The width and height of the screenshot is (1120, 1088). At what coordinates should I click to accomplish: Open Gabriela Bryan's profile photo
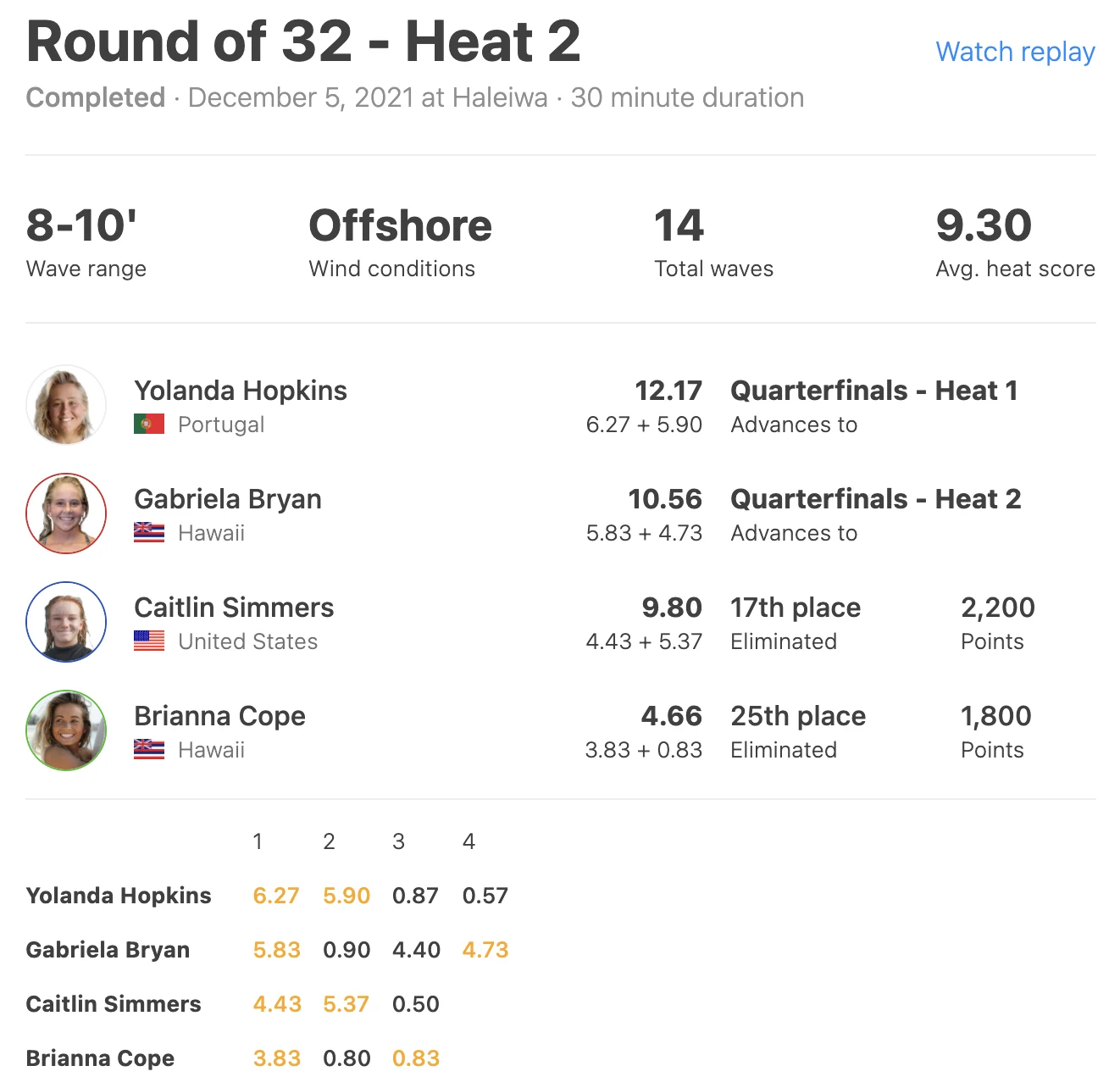pos(66,513)
